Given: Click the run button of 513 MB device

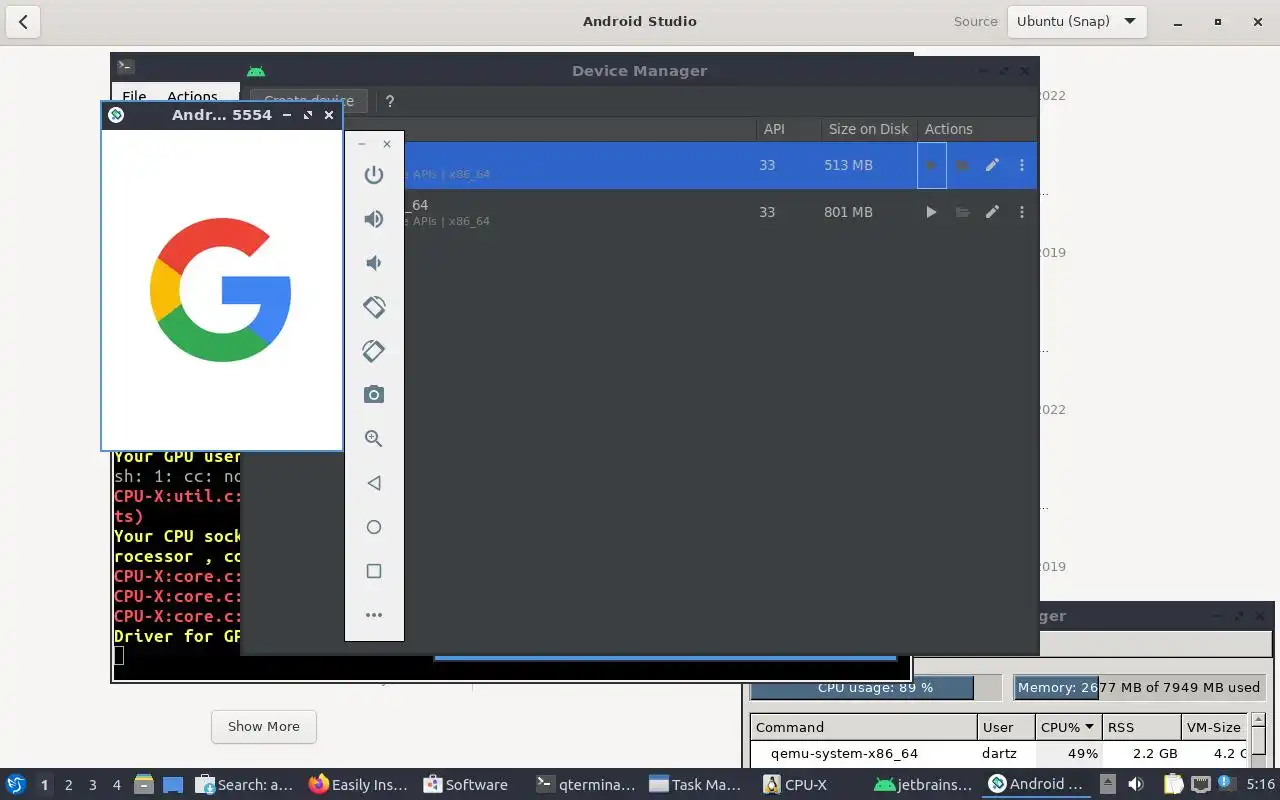Looking at the screenshot, I should pyautogui.click(x=931, y=165).
